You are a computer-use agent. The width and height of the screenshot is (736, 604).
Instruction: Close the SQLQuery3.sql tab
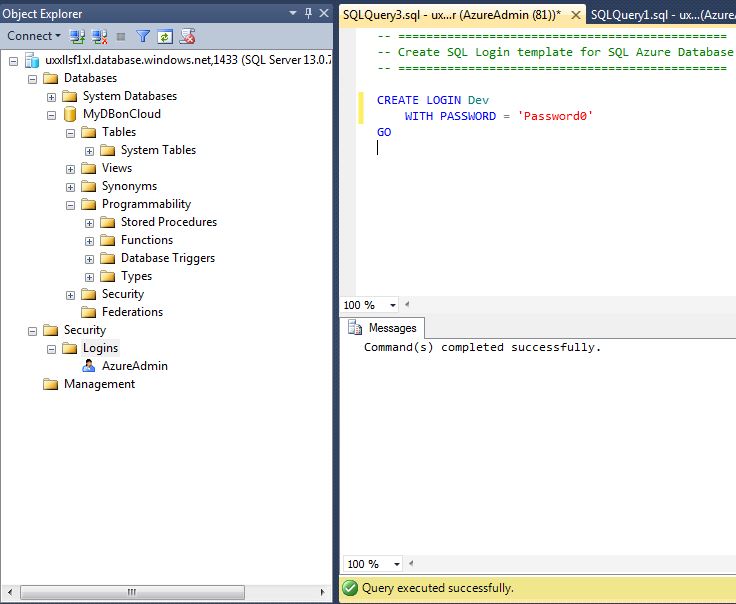pos(575,15)
